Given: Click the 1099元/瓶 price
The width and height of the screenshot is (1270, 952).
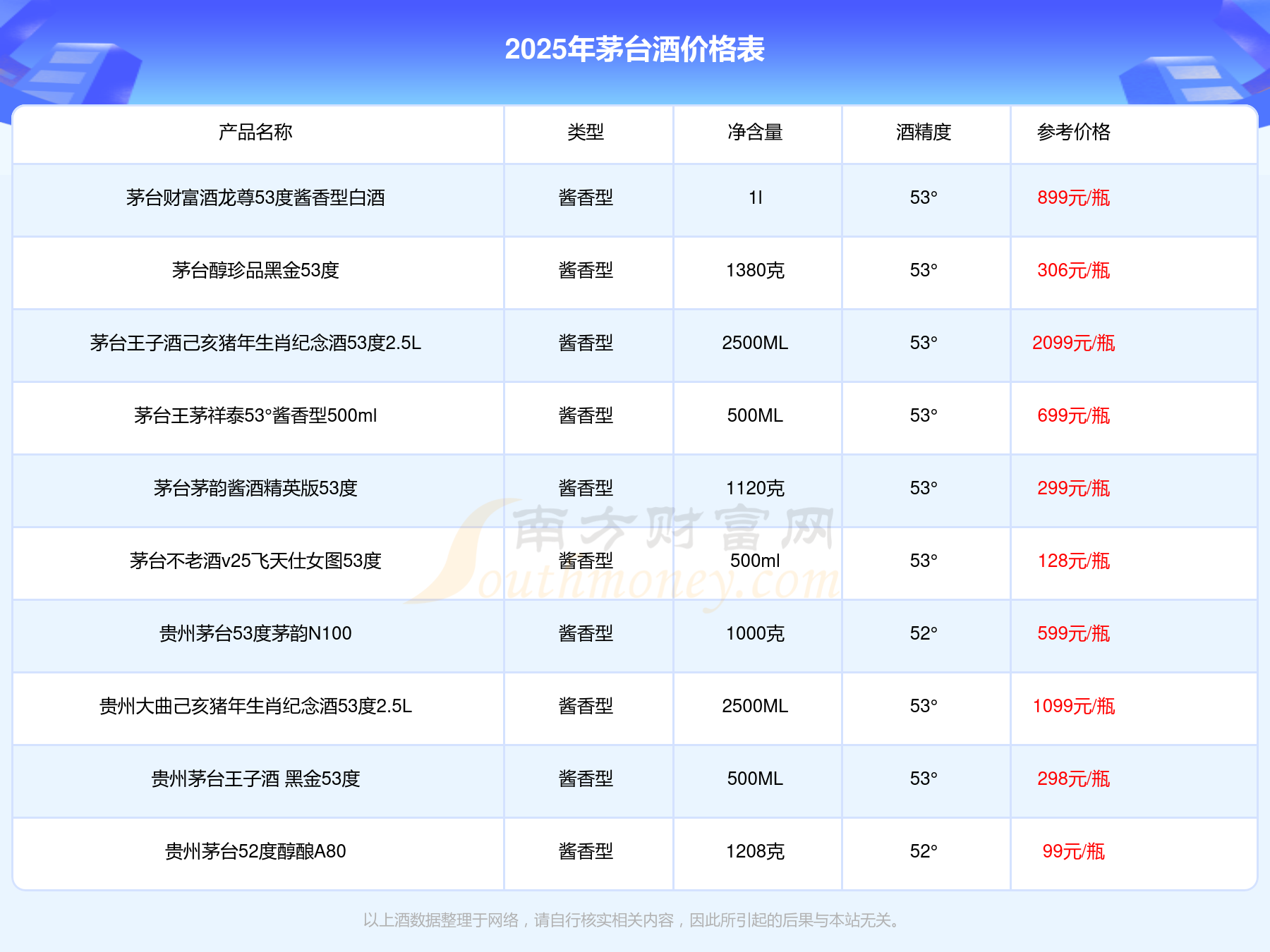Looking at the screenshot, I should pyautogui.click(x=1073, y=706).
